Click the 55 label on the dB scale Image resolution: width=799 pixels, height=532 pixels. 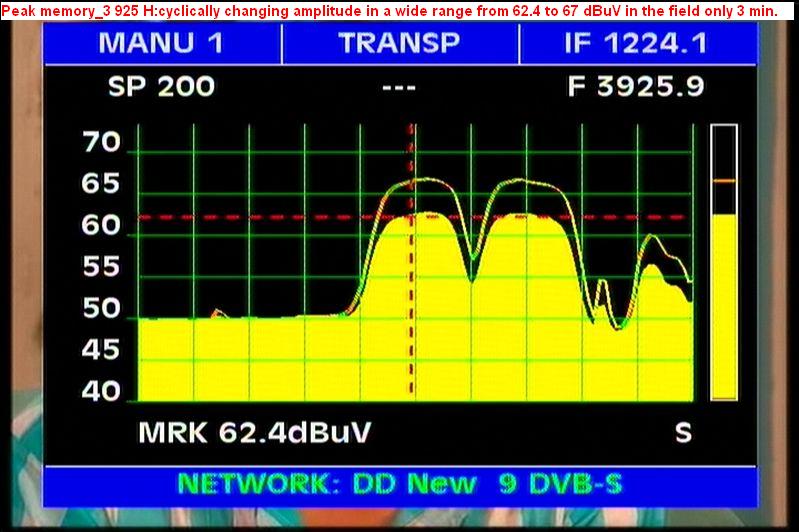click(101, 267)
